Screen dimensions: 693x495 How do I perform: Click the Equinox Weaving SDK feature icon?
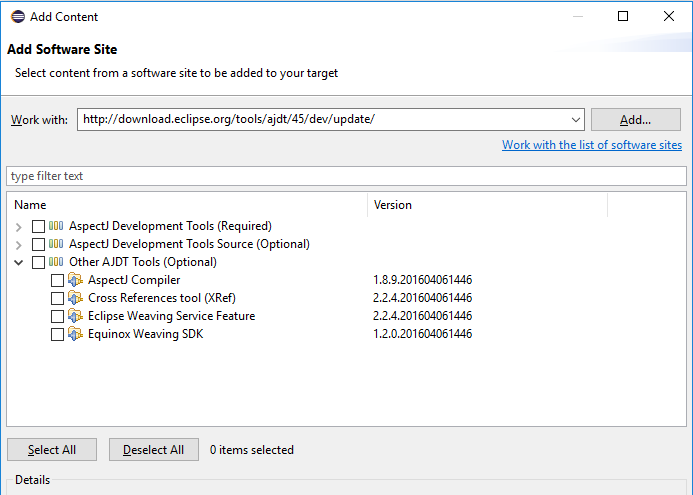[x=75, y=334]
